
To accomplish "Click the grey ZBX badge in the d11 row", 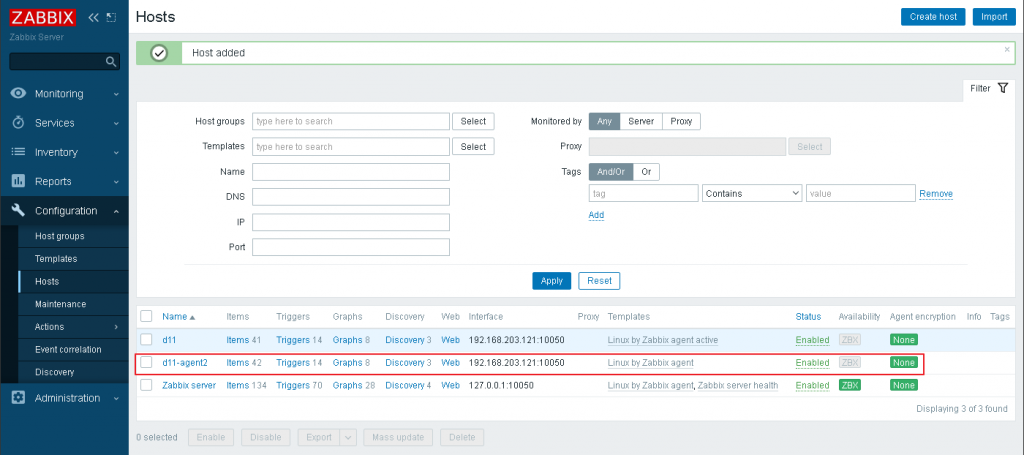I will coord(850,339).
